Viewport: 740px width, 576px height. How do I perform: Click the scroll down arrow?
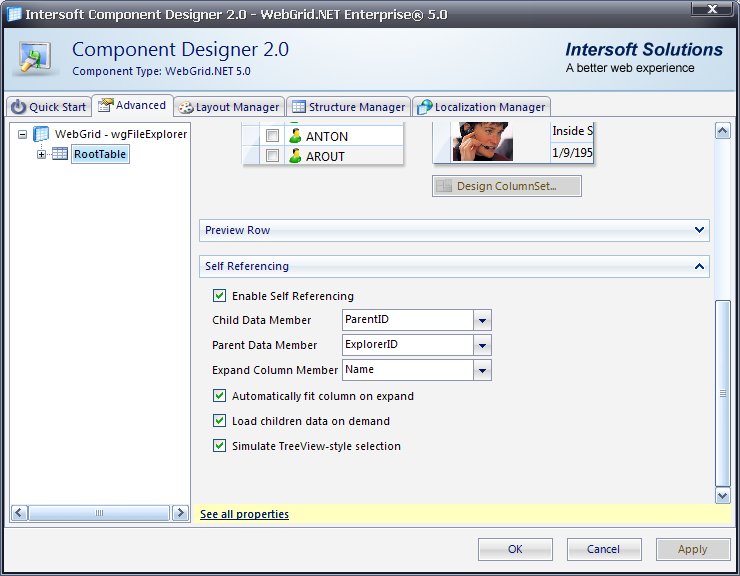coord(723,495)
